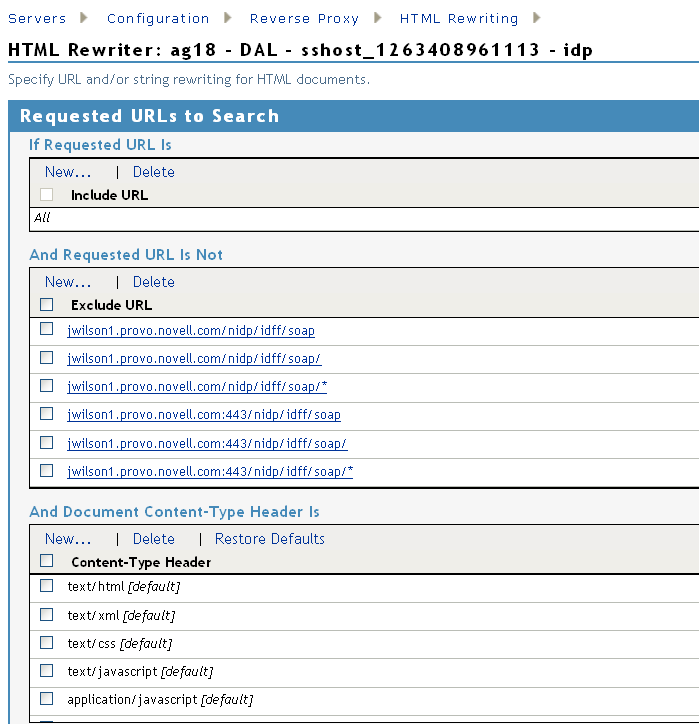Select the 'text/html [default]' row text

point(124,587)
